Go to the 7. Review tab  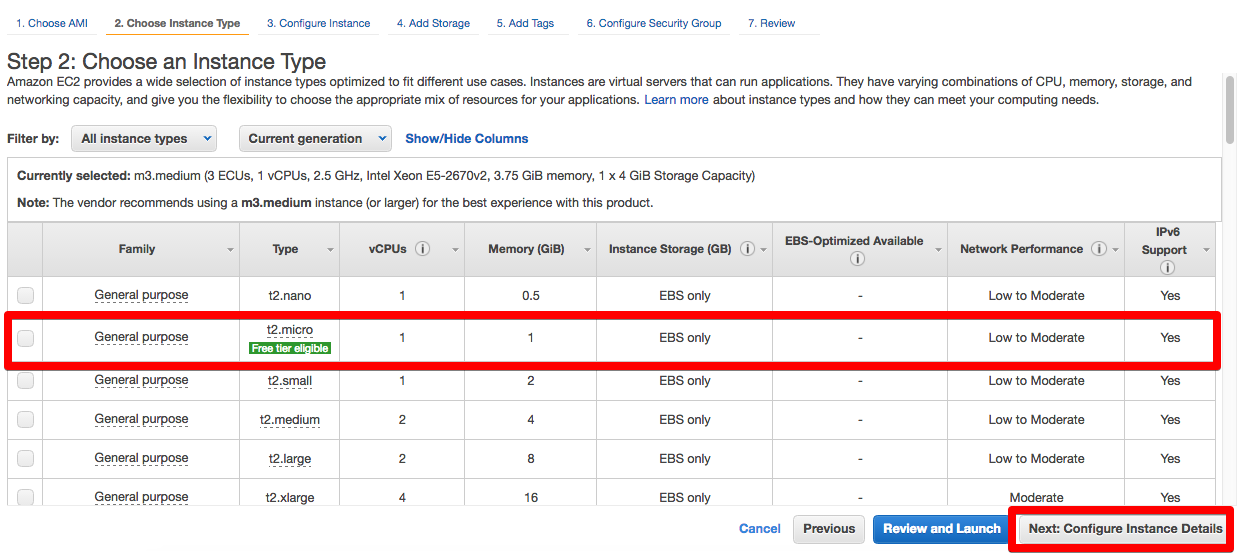click(x=772, y=23)
